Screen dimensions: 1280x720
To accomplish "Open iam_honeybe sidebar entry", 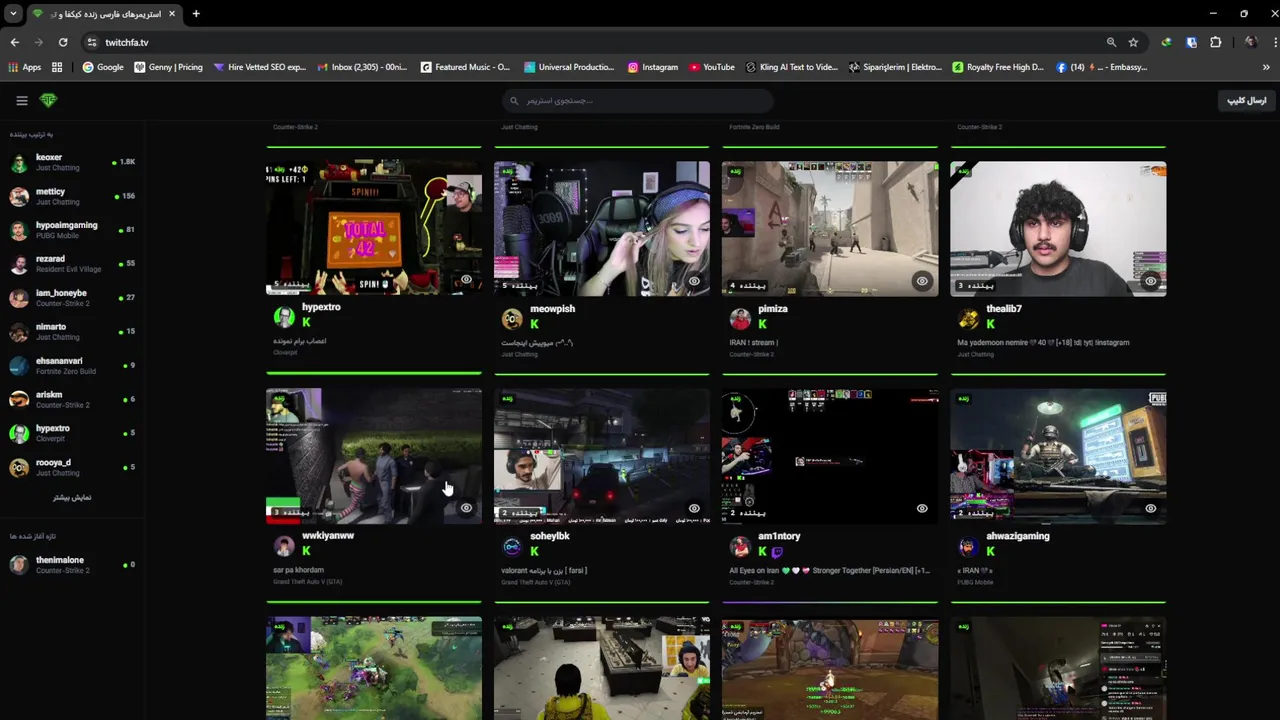I will [x=72, y=298].
